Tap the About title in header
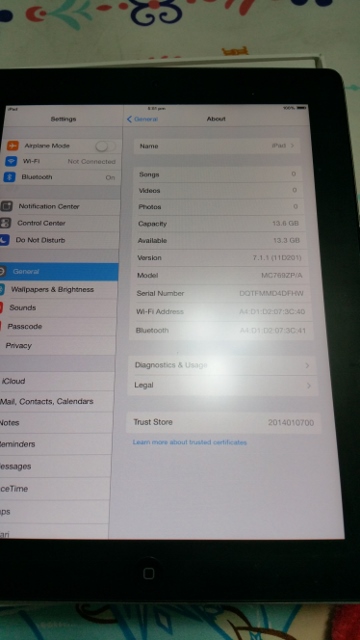Viewport: 360px width, 640px height. point(216,119)
